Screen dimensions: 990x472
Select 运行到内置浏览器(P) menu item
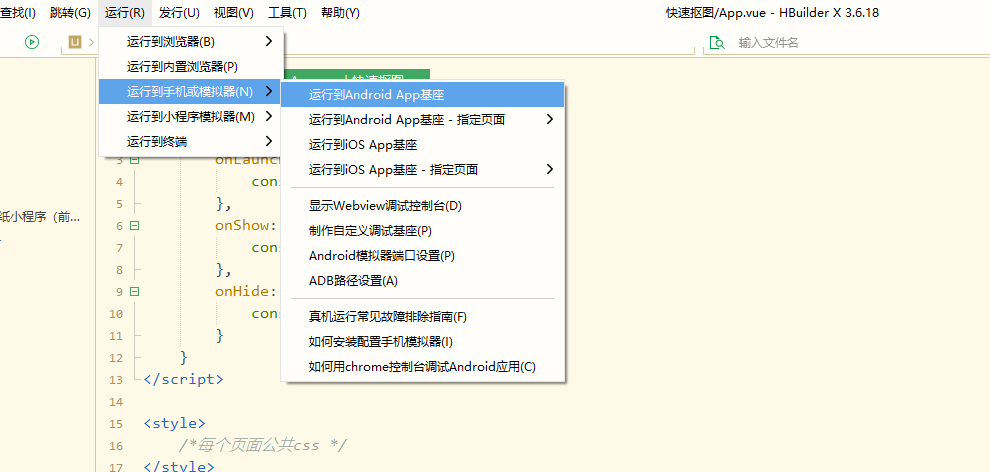coord(191,66)
